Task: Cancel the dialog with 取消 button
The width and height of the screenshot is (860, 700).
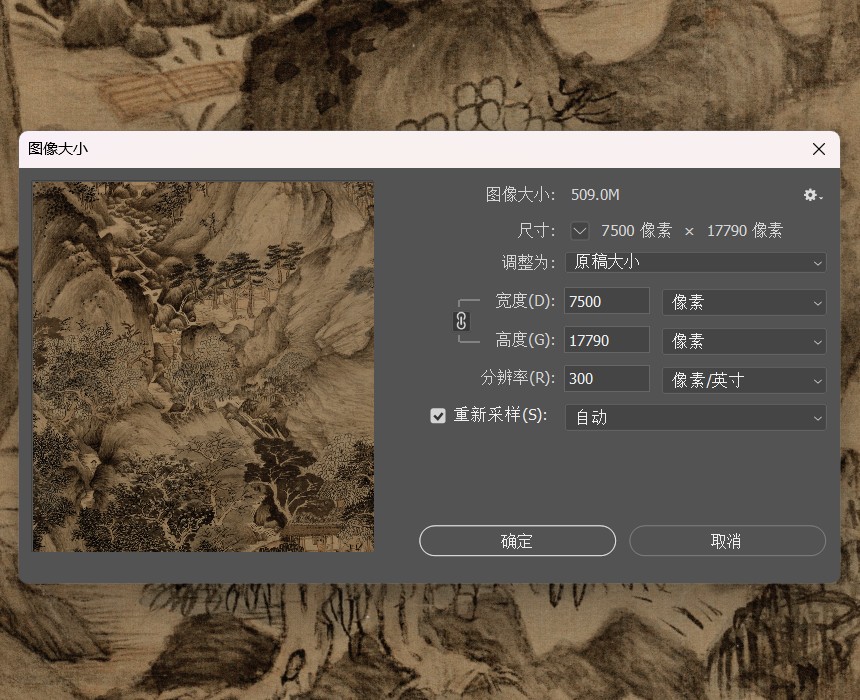Action: point(727,541)
